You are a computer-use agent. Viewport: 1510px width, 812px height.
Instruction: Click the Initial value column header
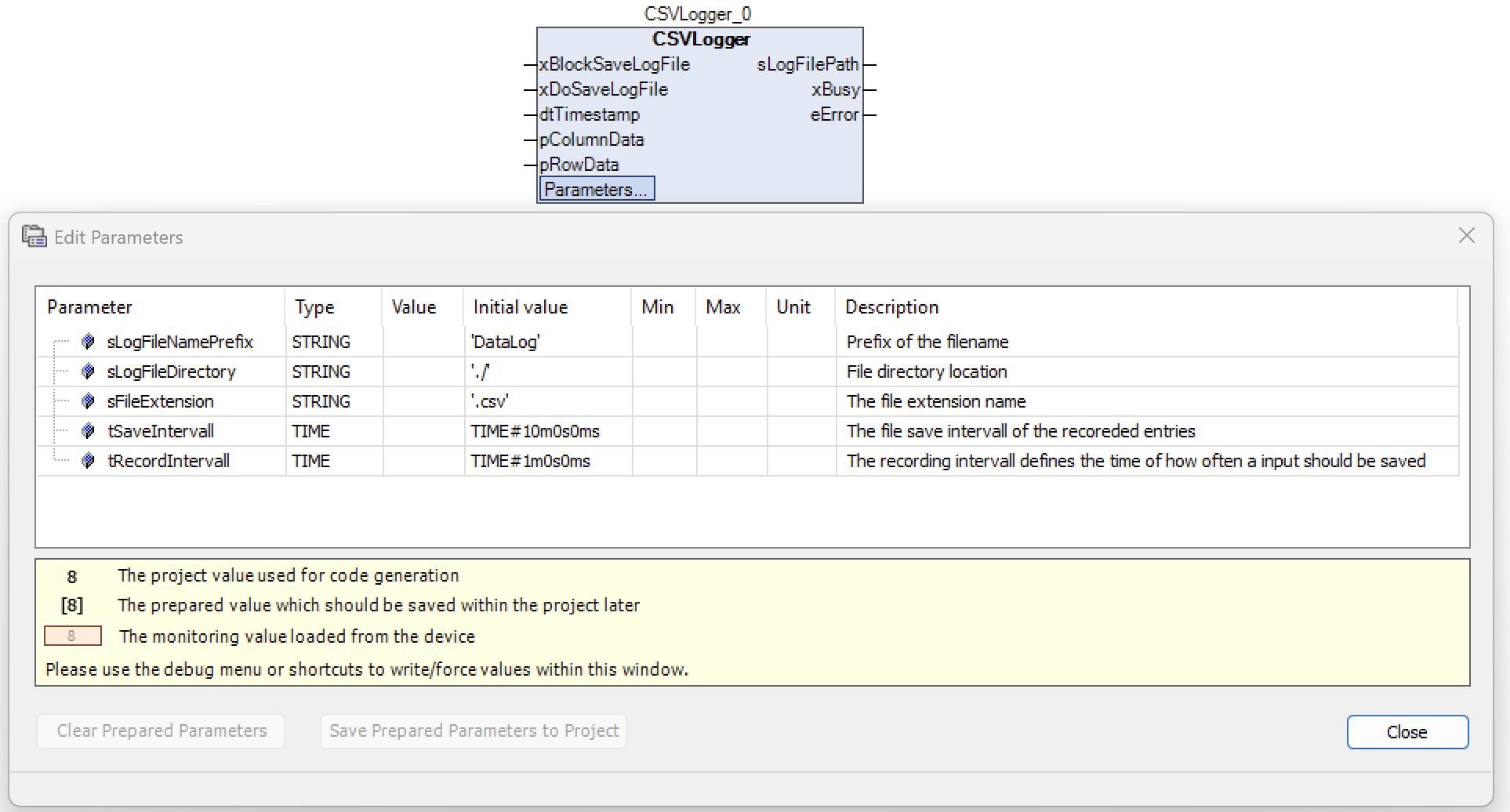coord(520,307)
